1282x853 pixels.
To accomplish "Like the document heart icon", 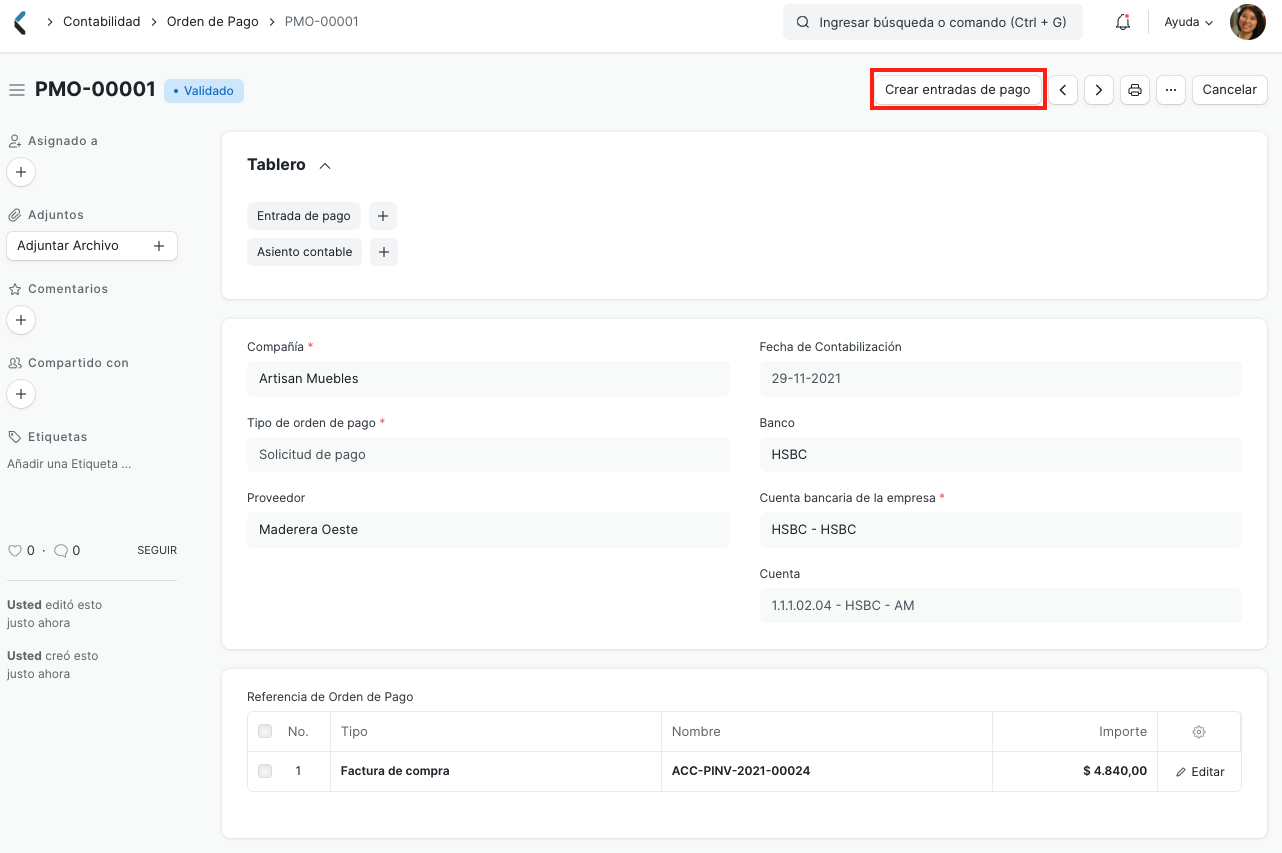I will coord(14,551).
